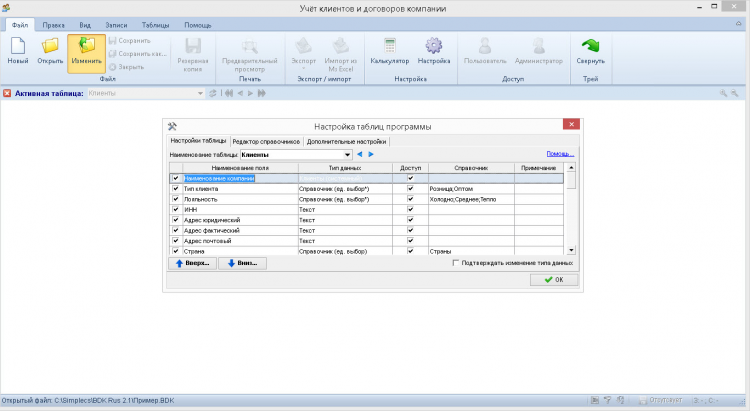Viewport: 750px width, 411px height.
Task: Click the blue right arrow next table
Action: 371,154
